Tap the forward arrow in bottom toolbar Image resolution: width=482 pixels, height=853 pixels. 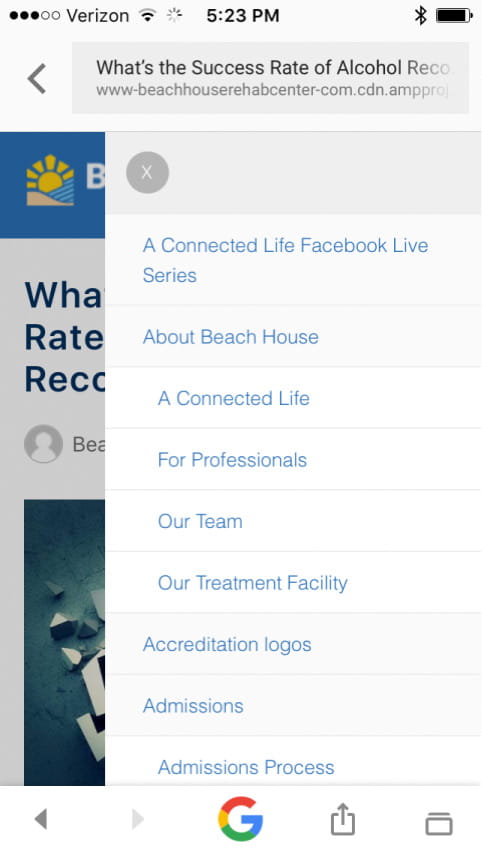(137, 819)
